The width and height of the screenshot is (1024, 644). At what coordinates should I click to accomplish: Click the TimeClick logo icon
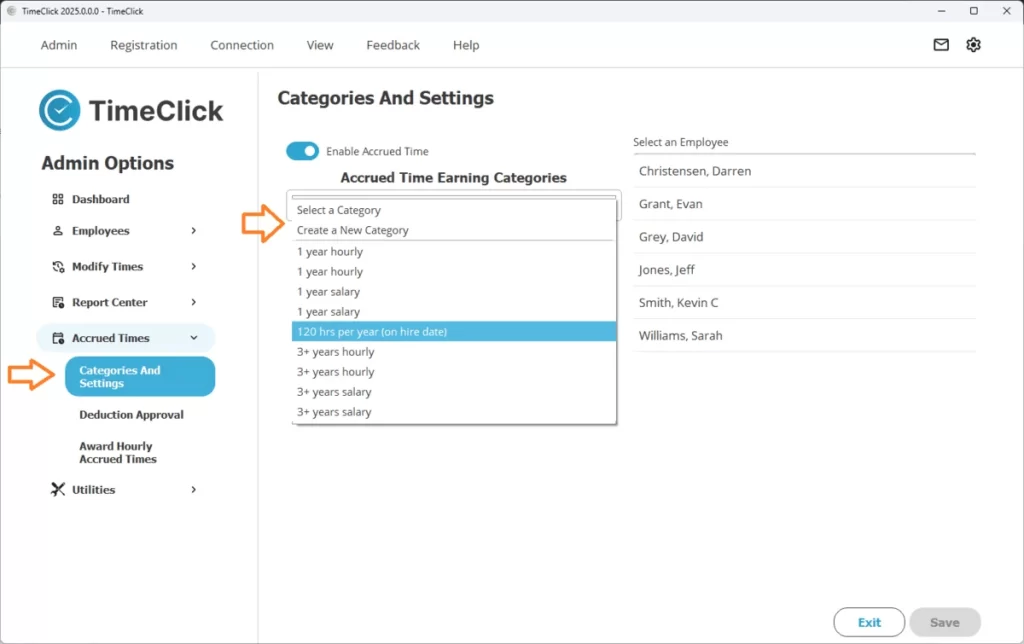[x=59, y=110]
